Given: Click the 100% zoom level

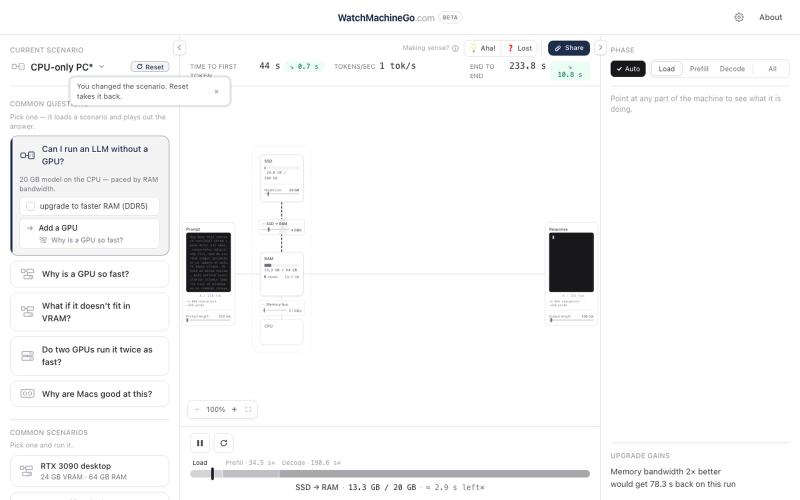Looking at the screenshot, I should tap(215, 410).
